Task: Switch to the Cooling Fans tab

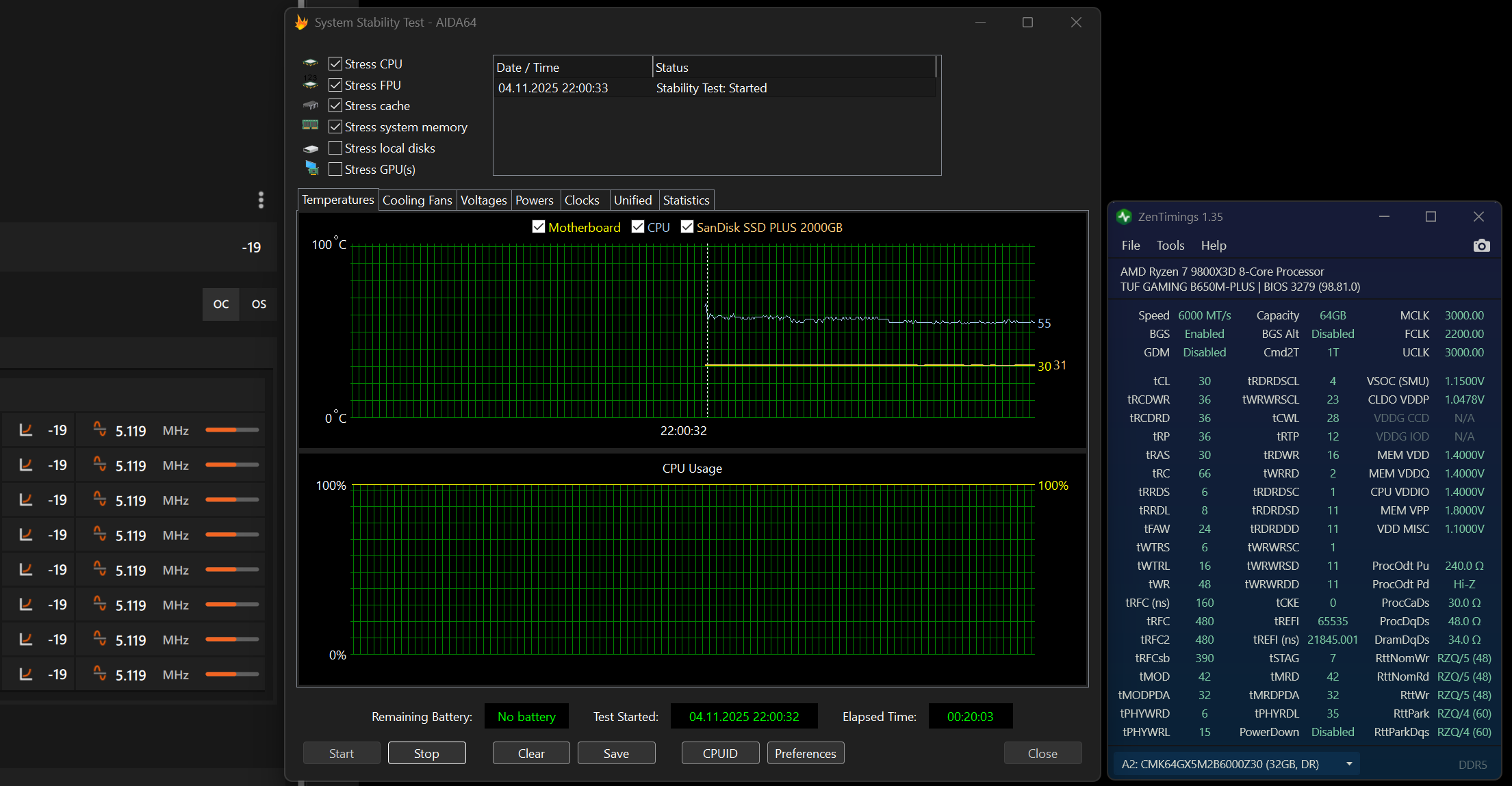Action: coord(418,200)
